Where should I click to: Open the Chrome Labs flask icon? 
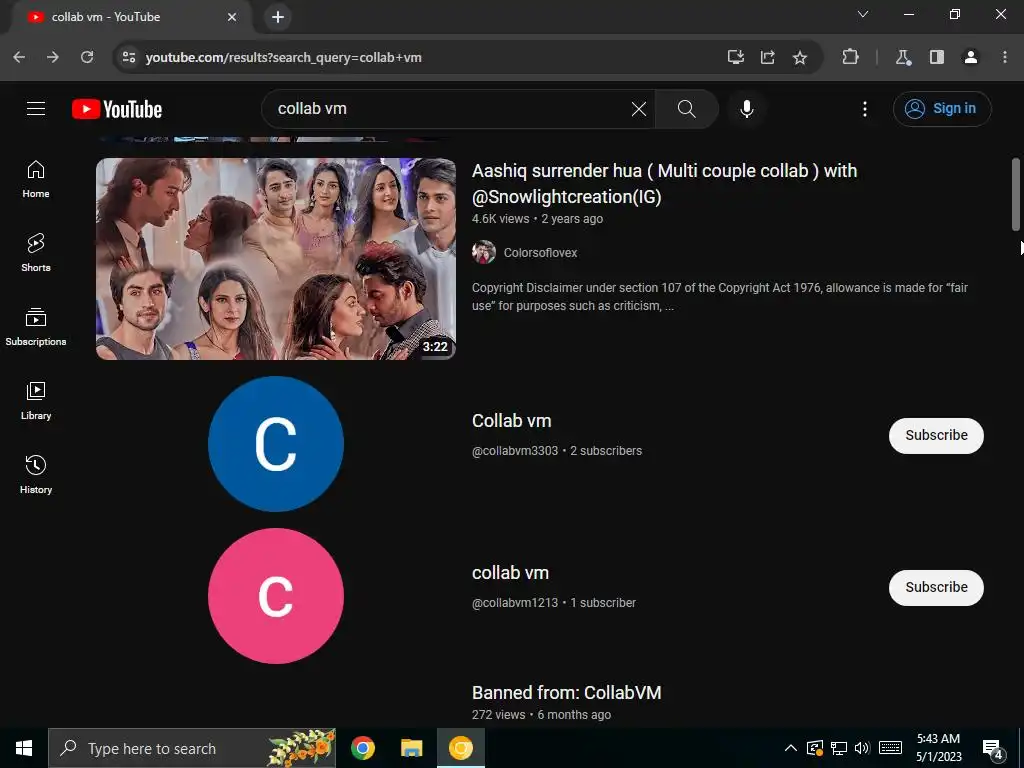pos(903,57)
